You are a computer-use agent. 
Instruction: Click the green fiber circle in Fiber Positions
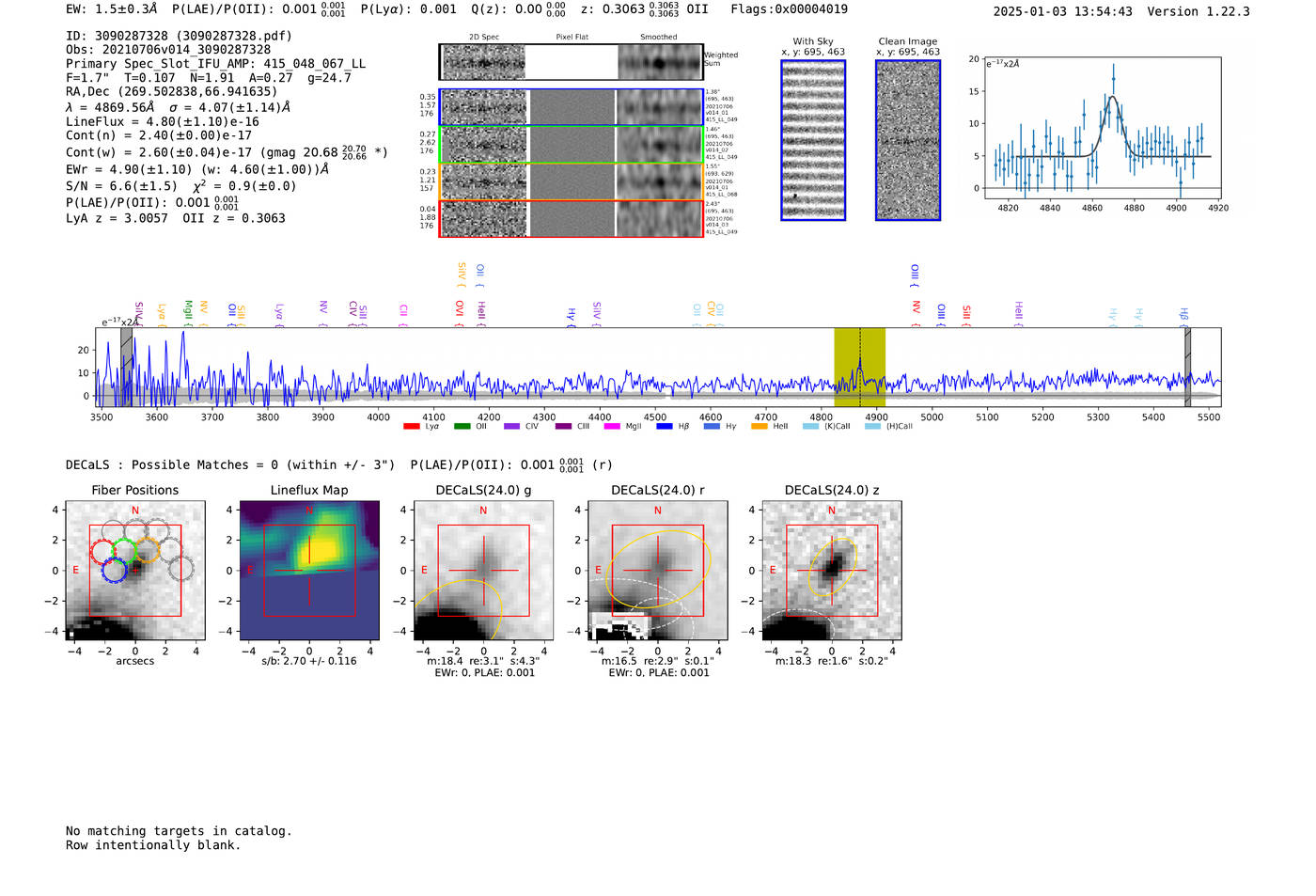pyautogui.click(x=125, y=551)
